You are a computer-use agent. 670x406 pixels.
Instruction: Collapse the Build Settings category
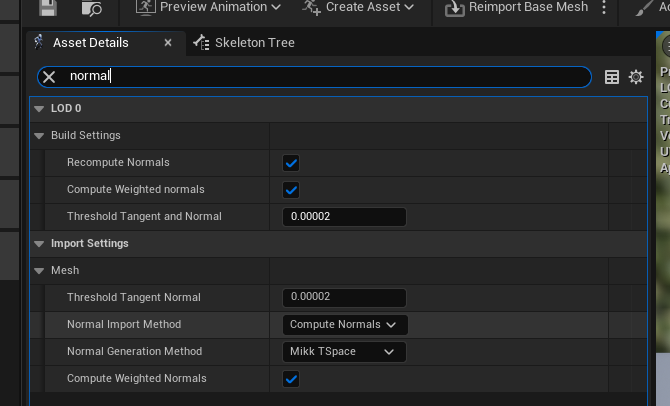pyautogui.click(x=39, y=136)
